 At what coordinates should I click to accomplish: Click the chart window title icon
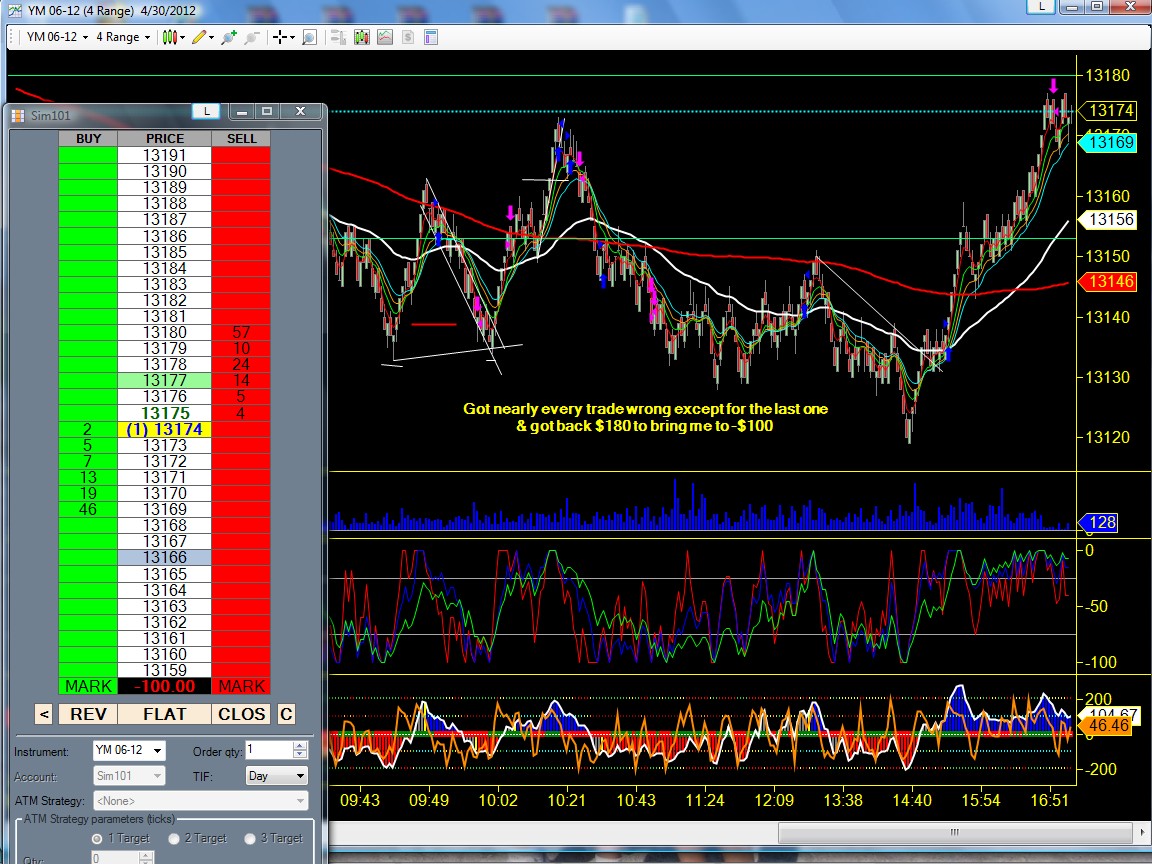15,11
